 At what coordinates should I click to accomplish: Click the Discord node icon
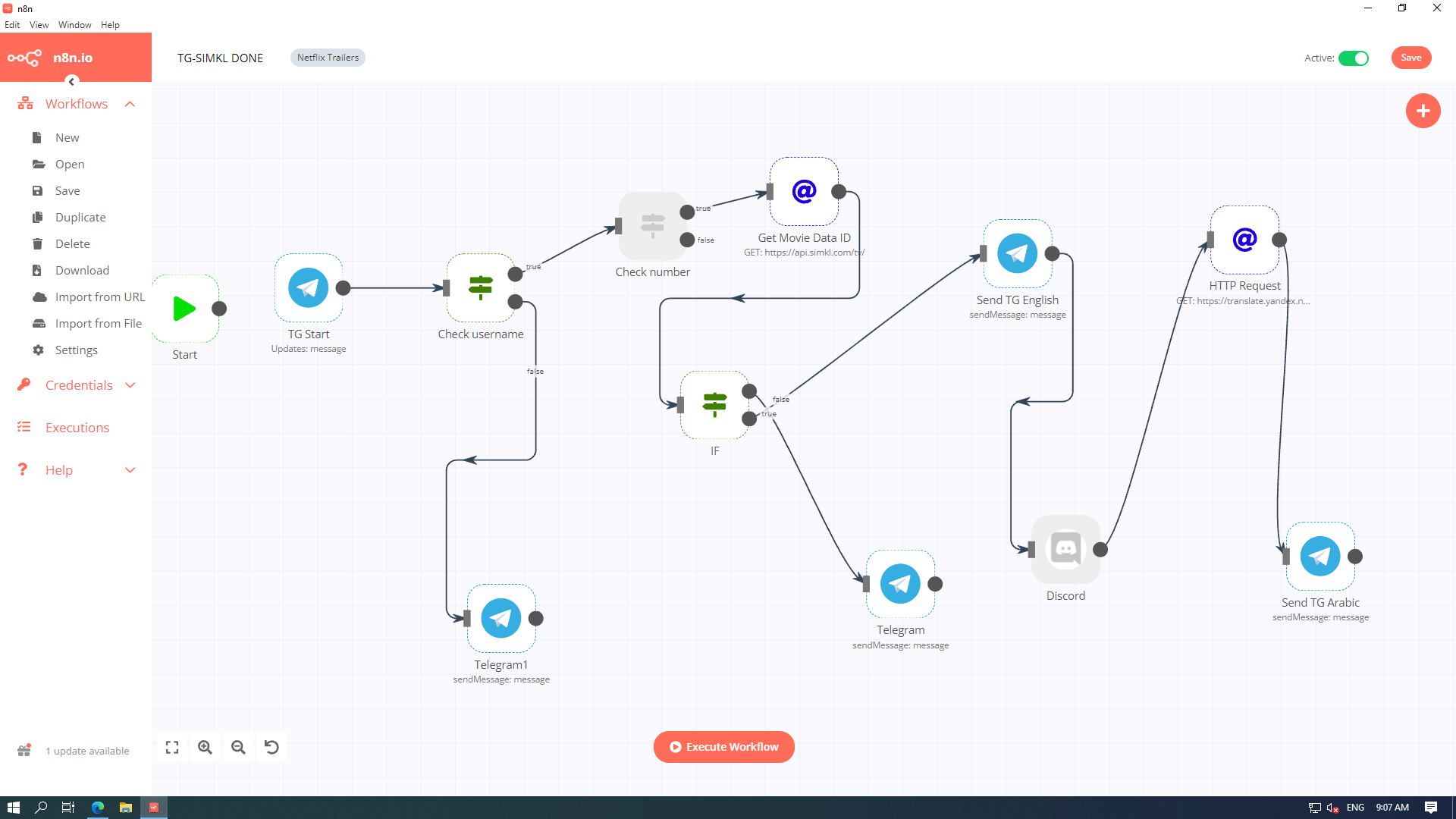coord(1065,550)
